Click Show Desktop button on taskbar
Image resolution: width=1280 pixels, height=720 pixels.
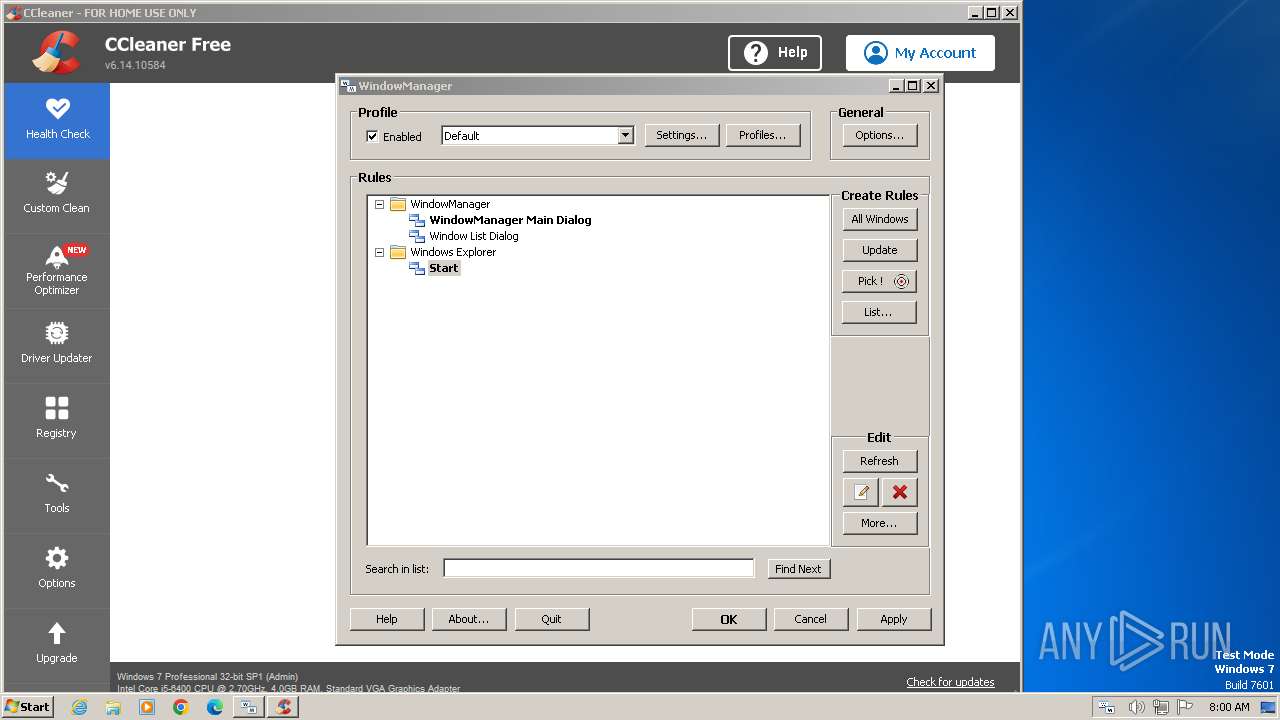1269,707
